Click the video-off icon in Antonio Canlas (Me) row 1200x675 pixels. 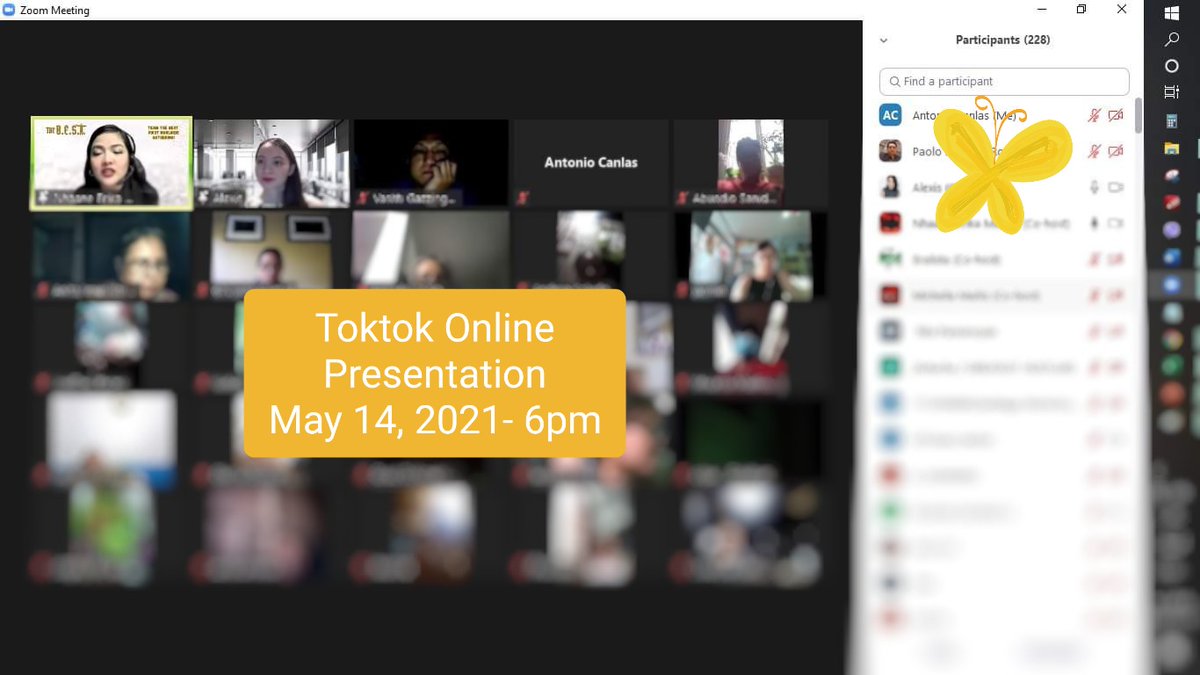point(1116,116)
